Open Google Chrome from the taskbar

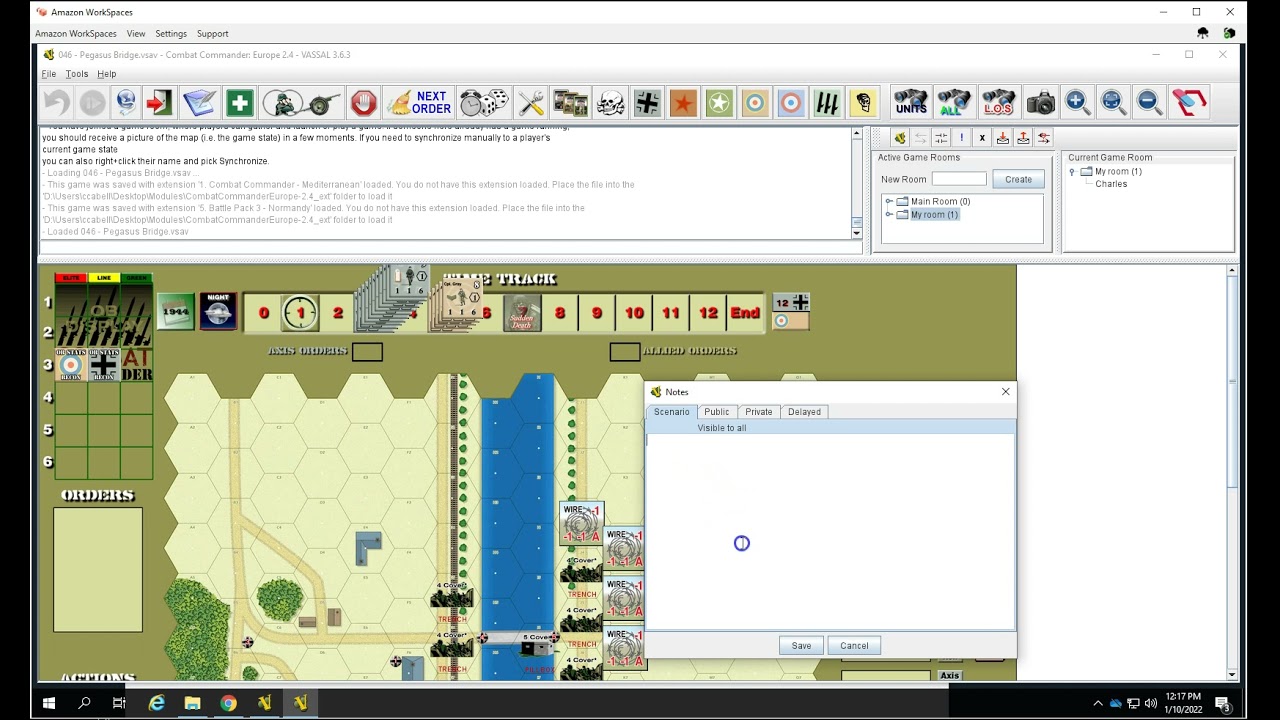228,704
